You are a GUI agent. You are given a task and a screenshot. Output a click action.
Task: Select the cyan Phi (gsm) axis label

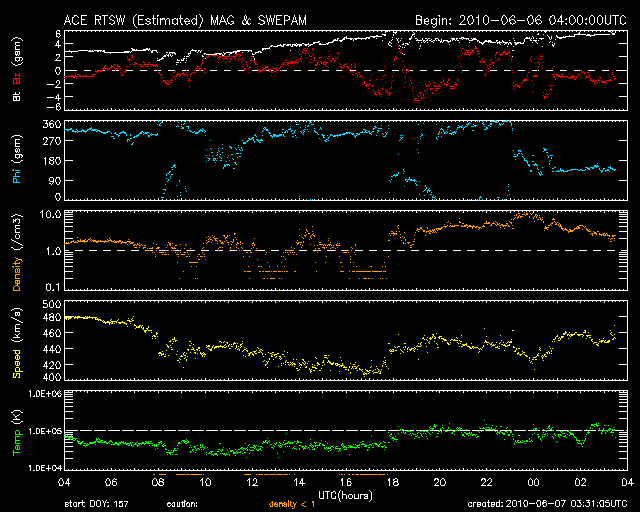click(x=17, y=160)
